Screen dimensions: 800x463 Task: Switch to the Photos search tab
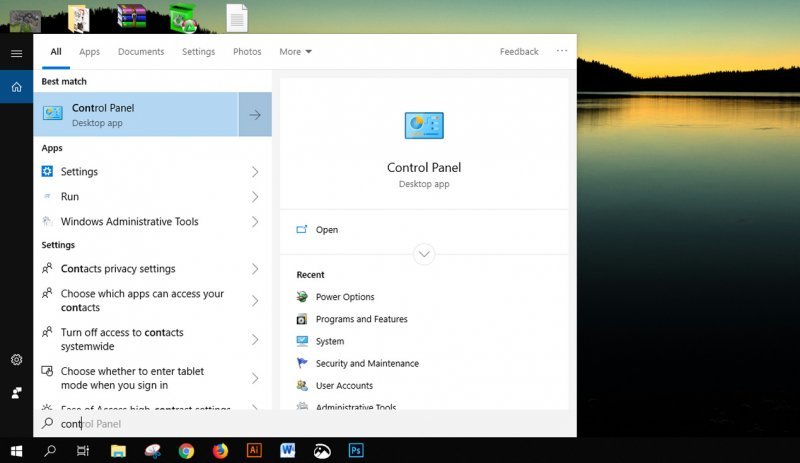(247, 52)
